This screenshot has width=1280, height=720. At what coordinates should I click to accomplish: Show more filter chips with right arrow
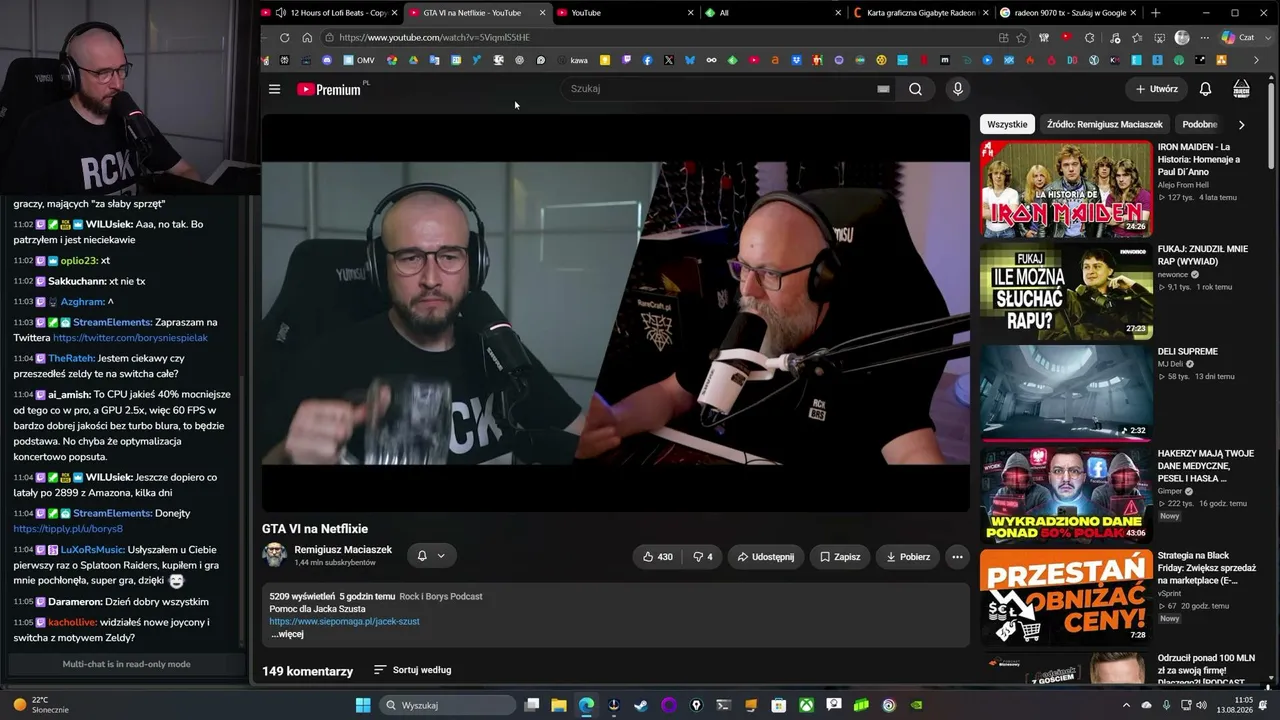tap(1242, 125)
